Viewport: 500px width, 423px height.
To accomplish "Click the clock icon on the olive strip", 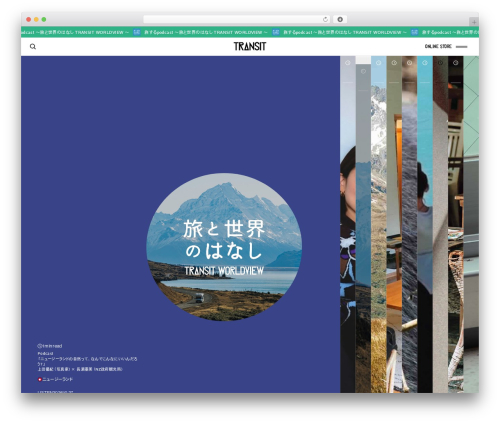I will pos(394,63).
